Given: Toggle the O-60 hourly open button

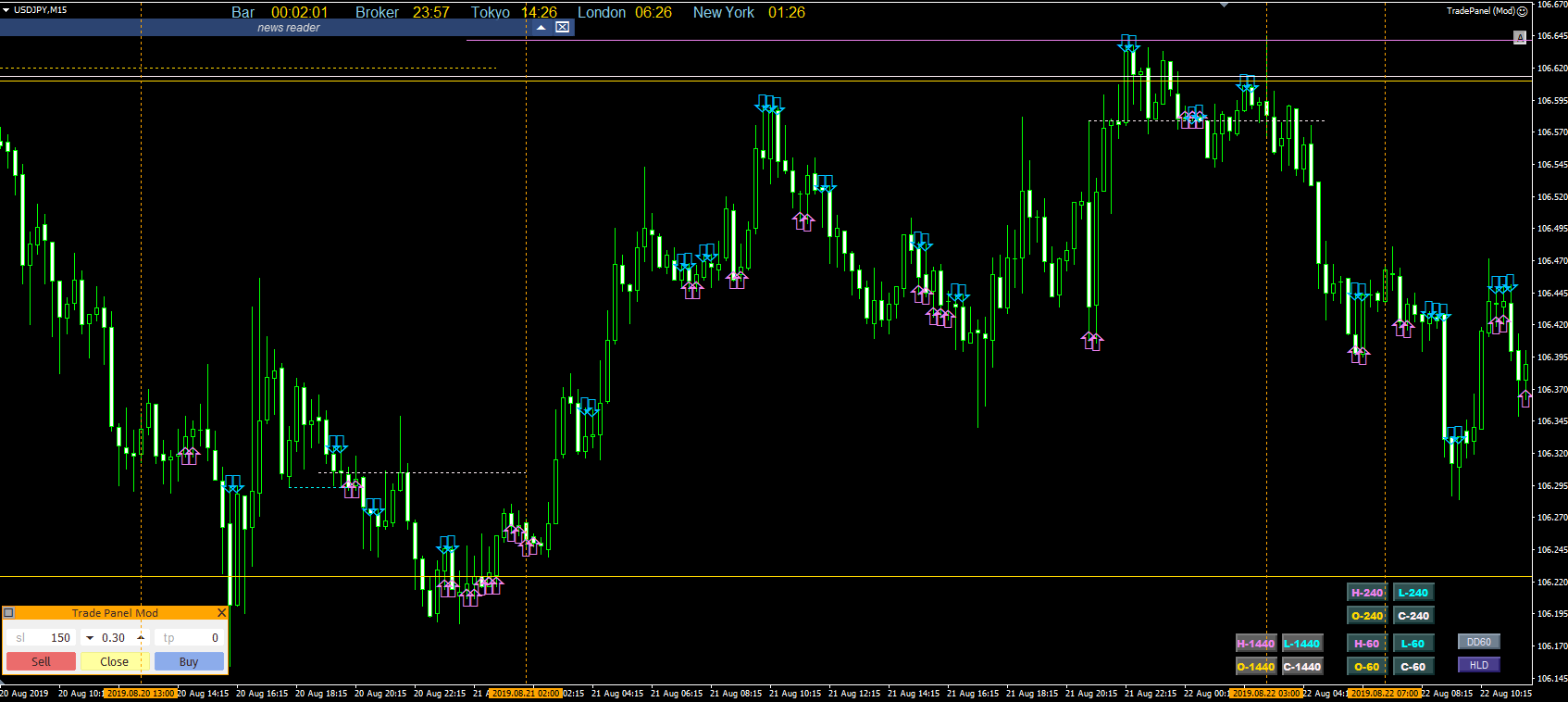Looking at the screenshot, I should pyautogui.click(x=1366, y=667).
